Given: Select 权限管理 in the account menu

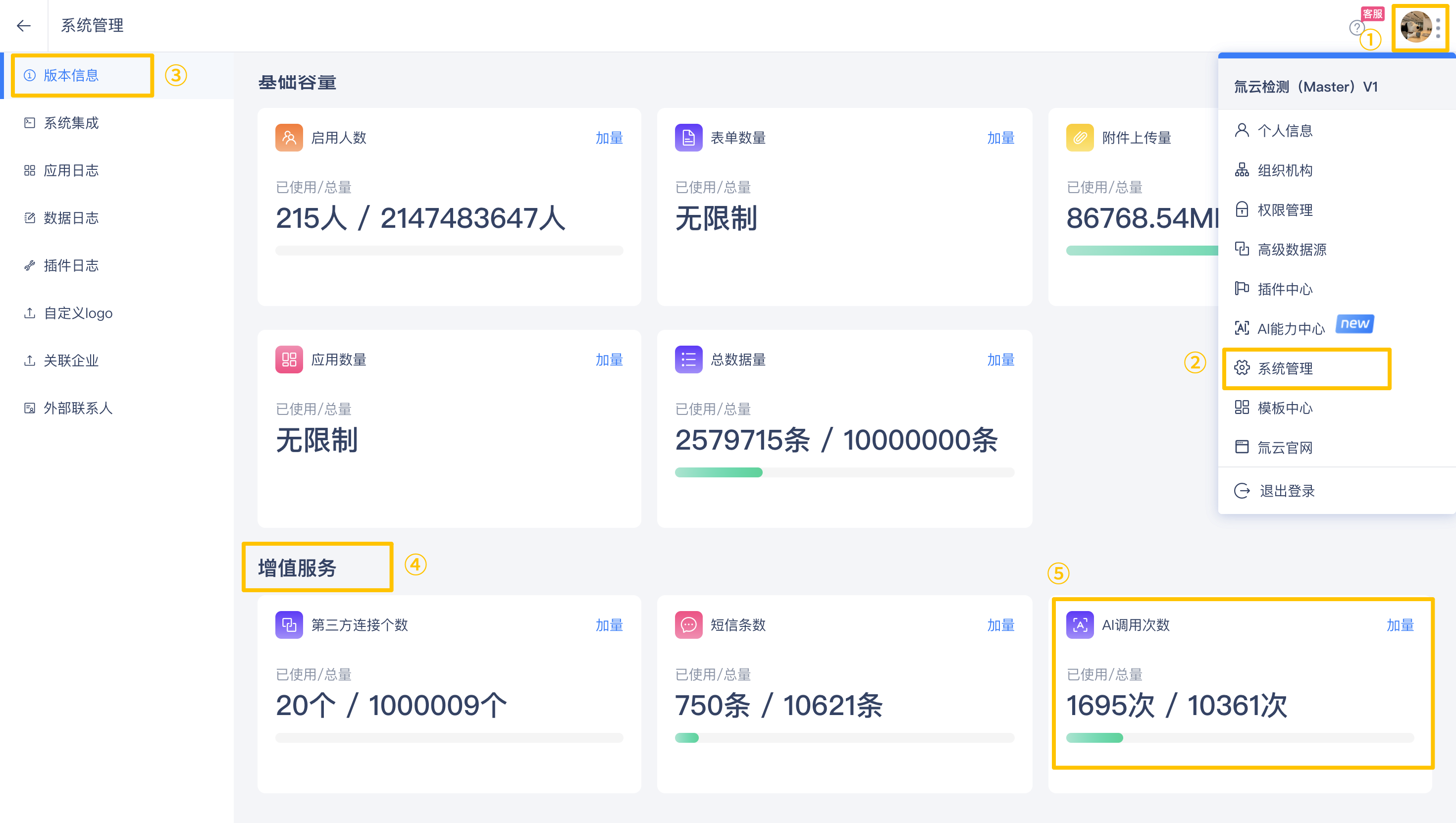Looking at the screenshot, I should coord(1285,209).
